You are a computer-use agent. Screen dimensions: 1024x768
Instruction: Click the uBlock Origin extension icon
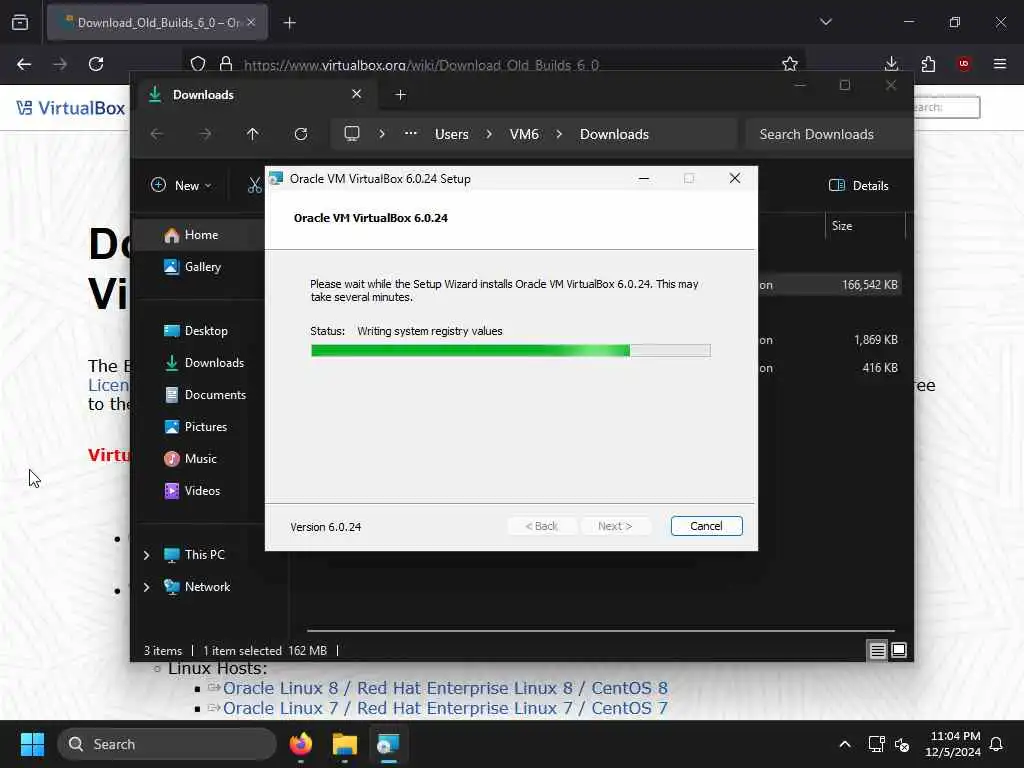coord(964,64)
